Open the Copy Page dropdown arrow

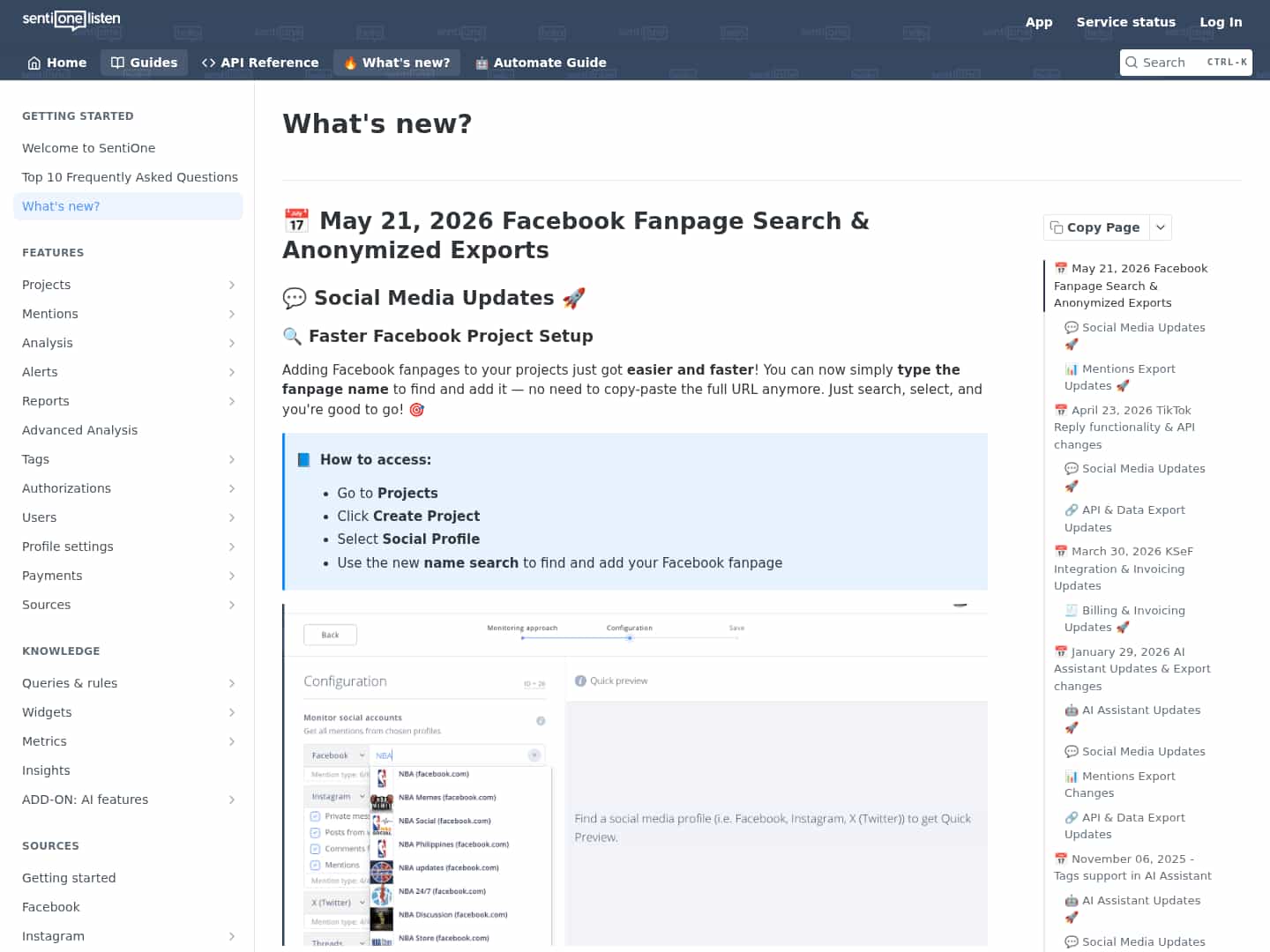[1161, 227]
